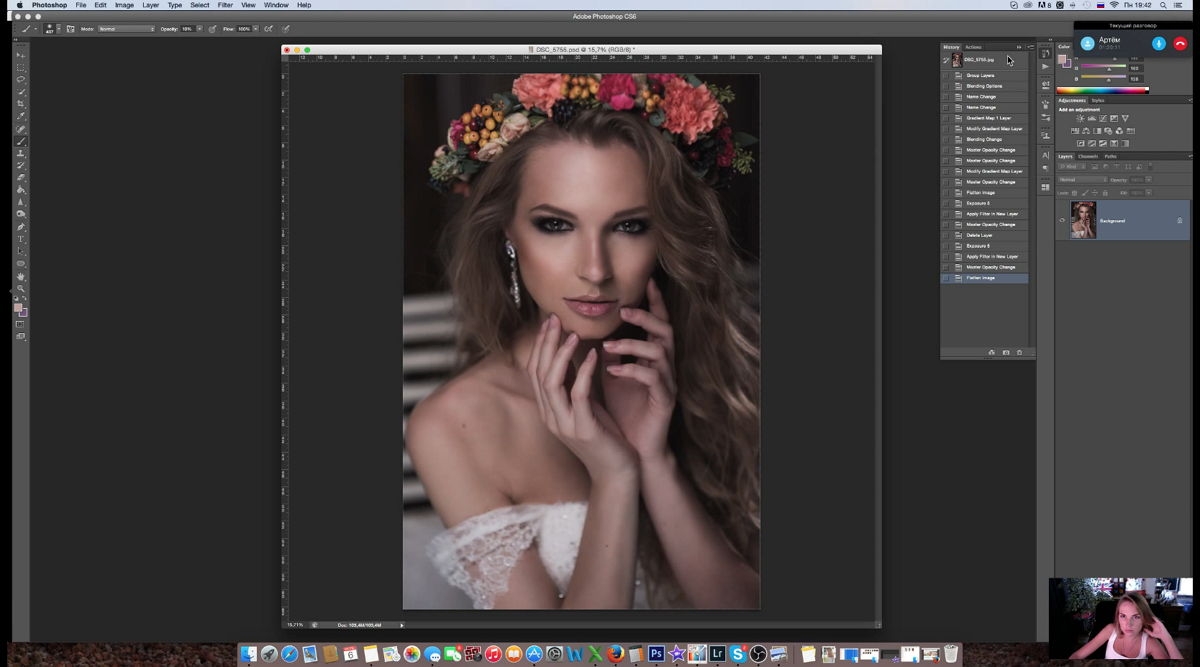Open the Image menu
The image size is (1200, 667).
coord(124,5)
